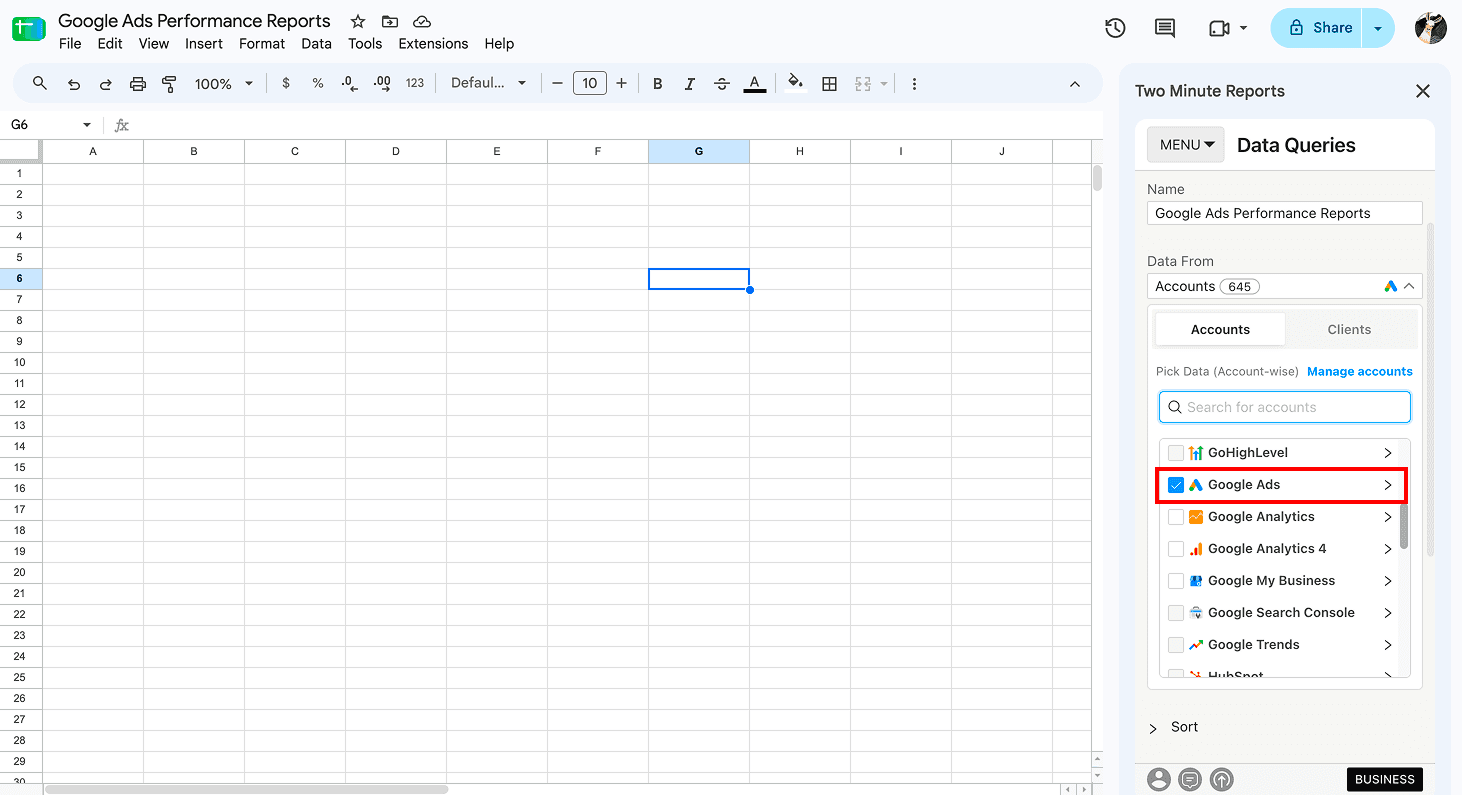Check the Google Search Console checkbox
This screenshot has height=795, width=1462.
point(1176,613)
